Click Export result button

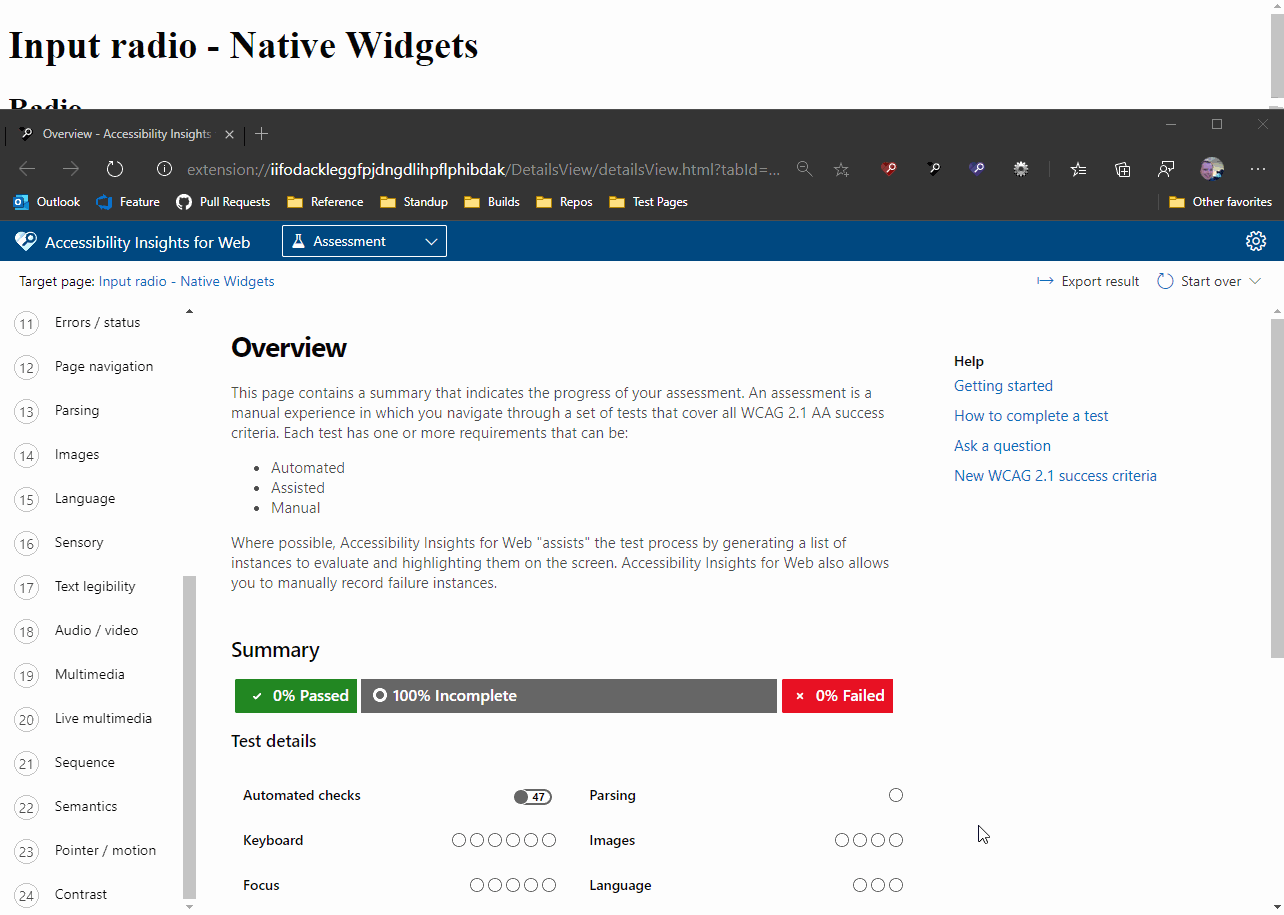(x=1088, y=281)
